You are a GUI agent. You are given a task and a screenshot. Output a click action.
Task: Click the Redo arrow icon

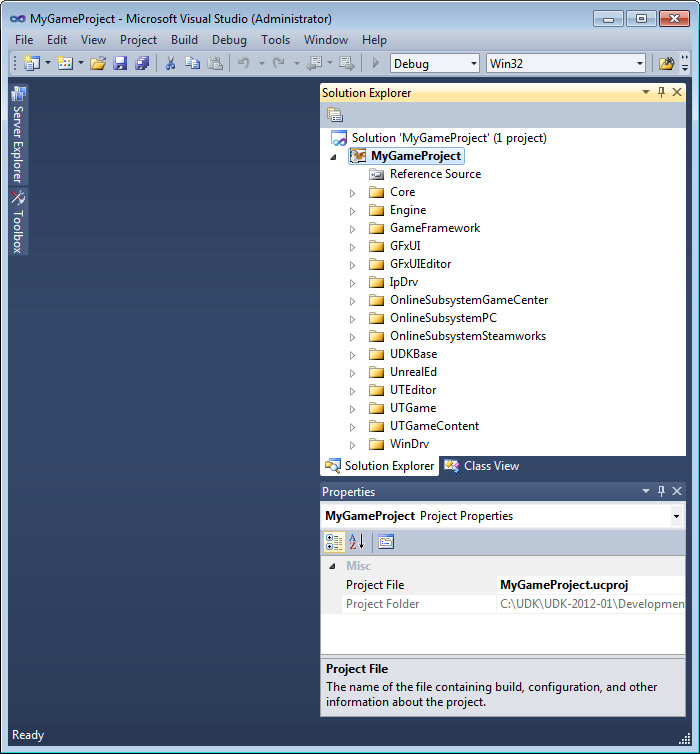tap(279, 63)
